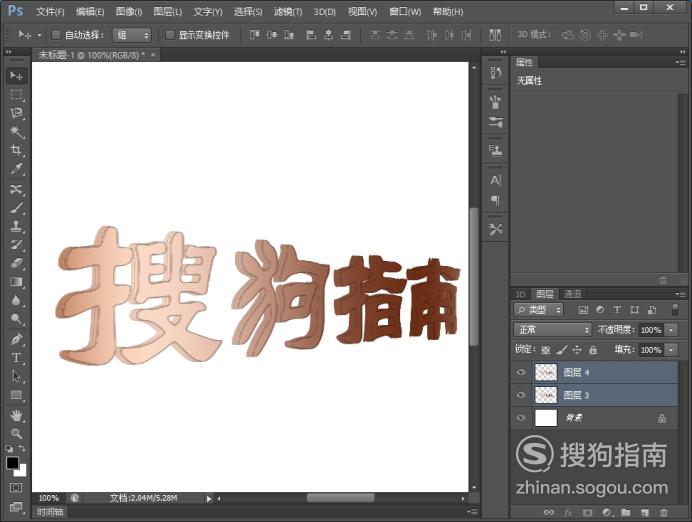Click the delete layer trash icon
This screenshot has height=522, width=692.
pos(663,512)
